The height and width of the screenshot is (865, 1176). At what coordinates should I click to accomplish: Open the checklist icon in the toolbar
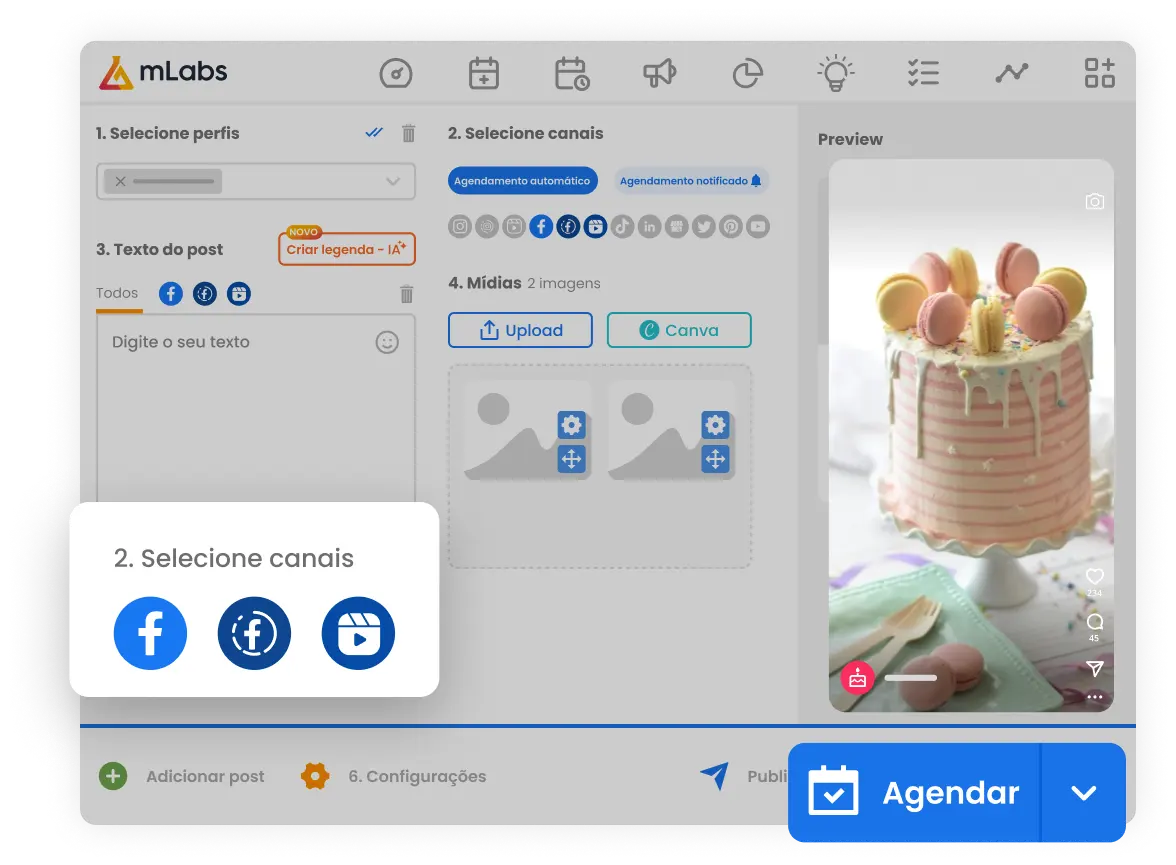[x=924, y=72]
